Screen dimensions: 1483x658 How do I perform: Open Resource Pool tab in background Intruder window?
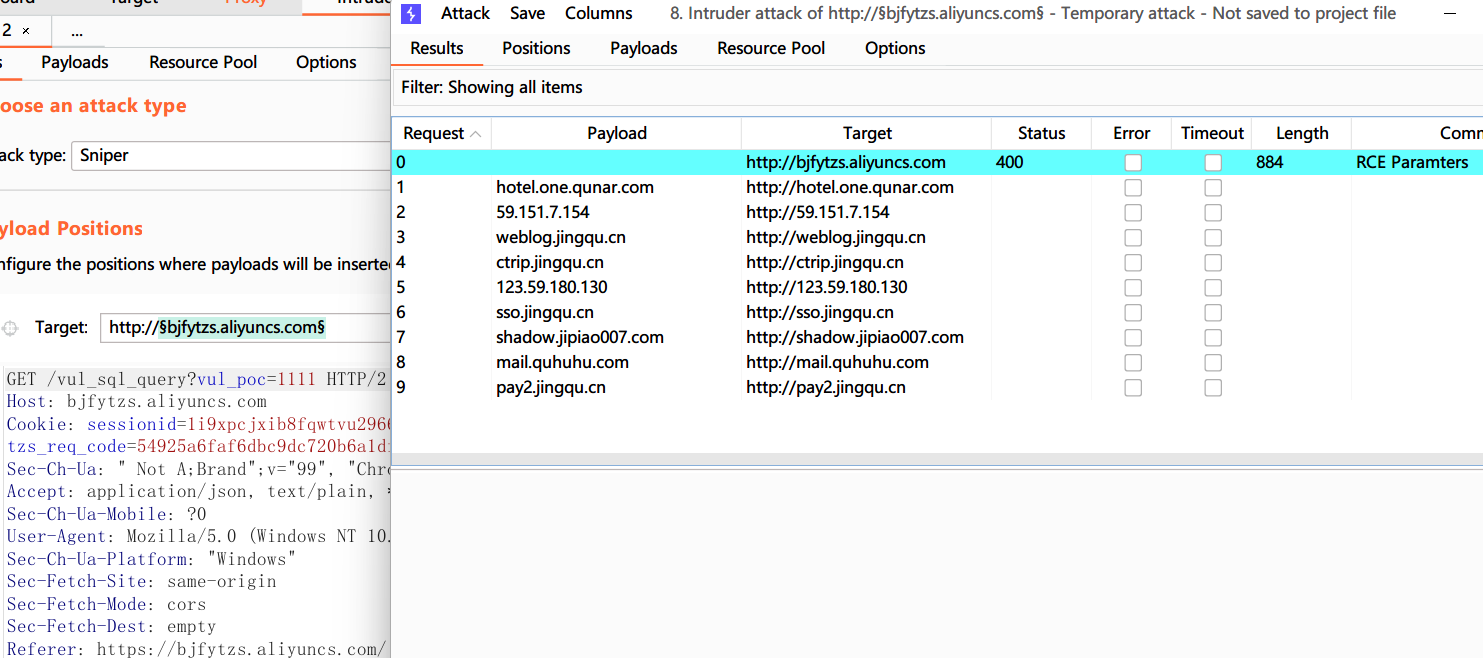click(203, 62)
